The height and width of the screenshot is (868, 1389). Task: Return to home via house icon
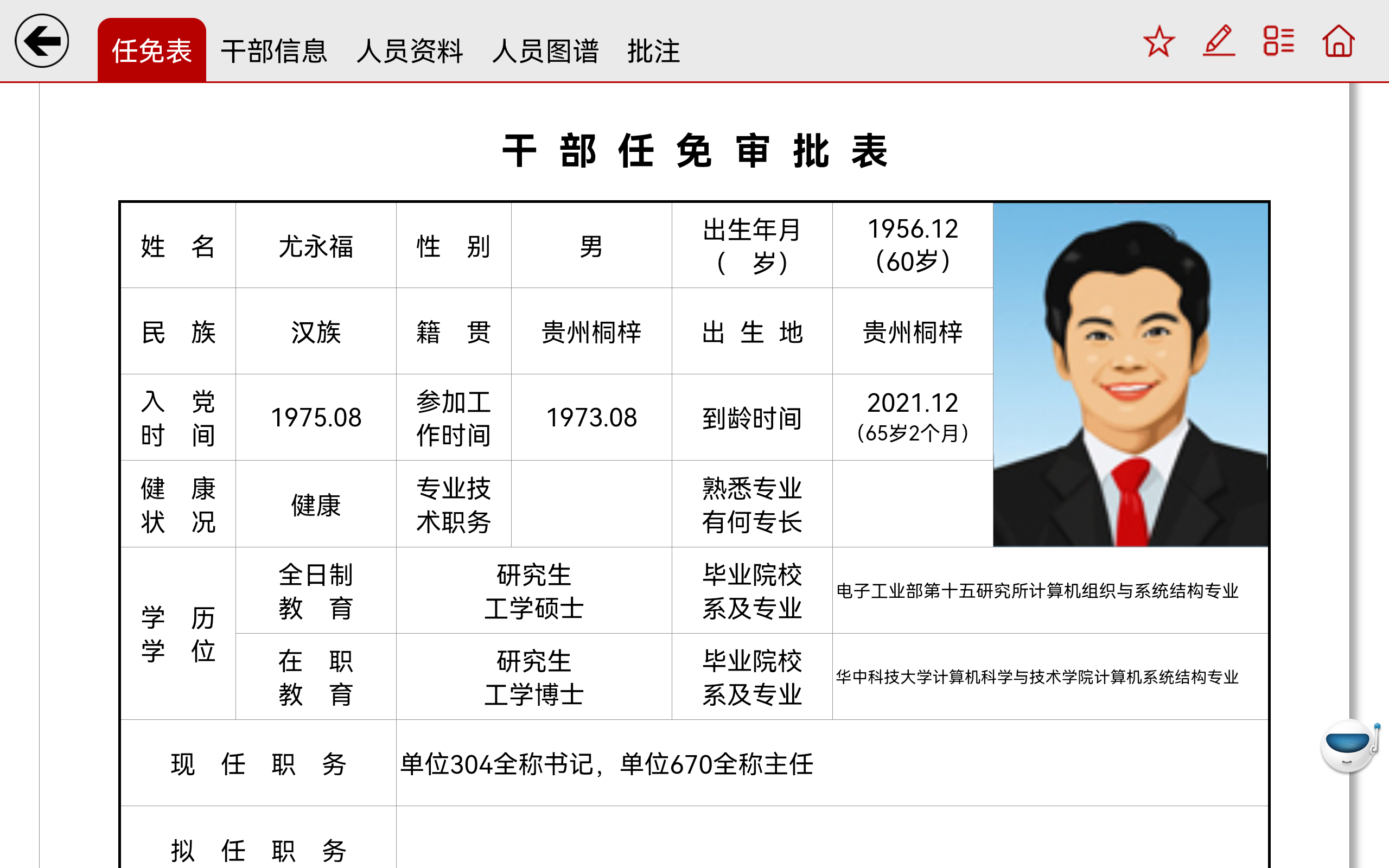pyautogui.click(x=1339, y=41)
